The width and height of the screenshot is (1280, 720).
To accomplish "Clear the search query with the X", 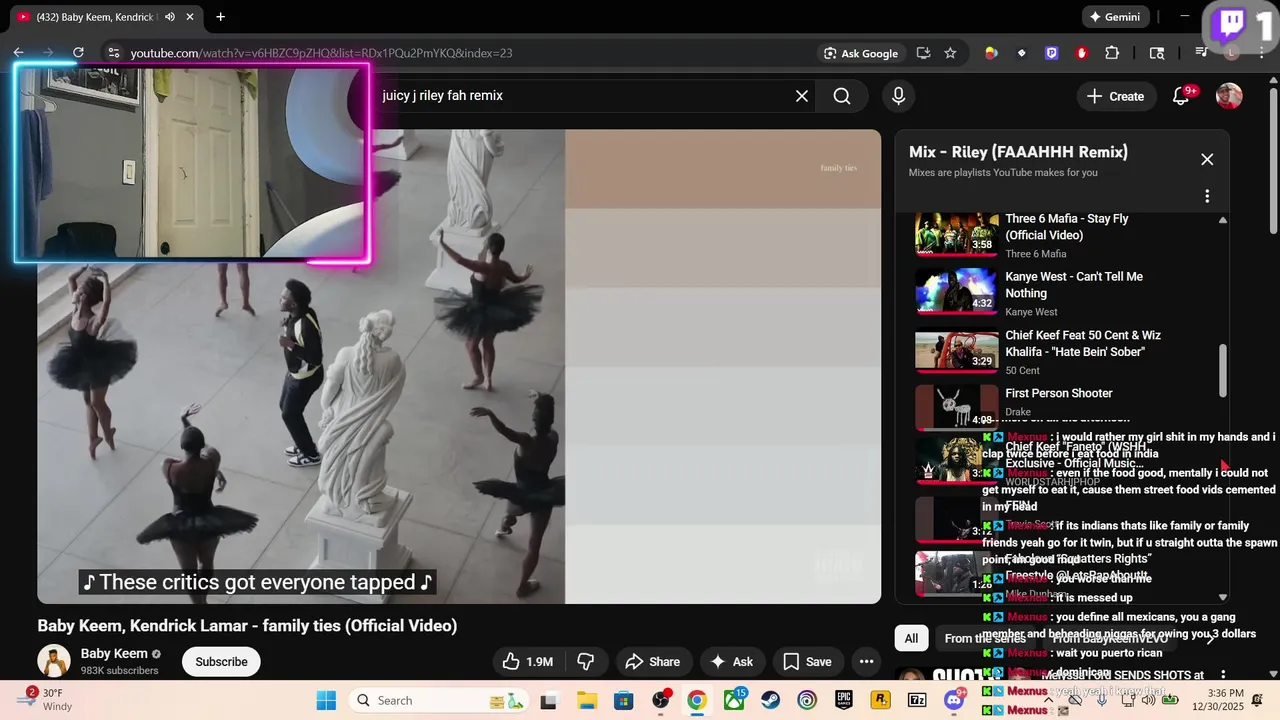I will (x=802, y=96).
